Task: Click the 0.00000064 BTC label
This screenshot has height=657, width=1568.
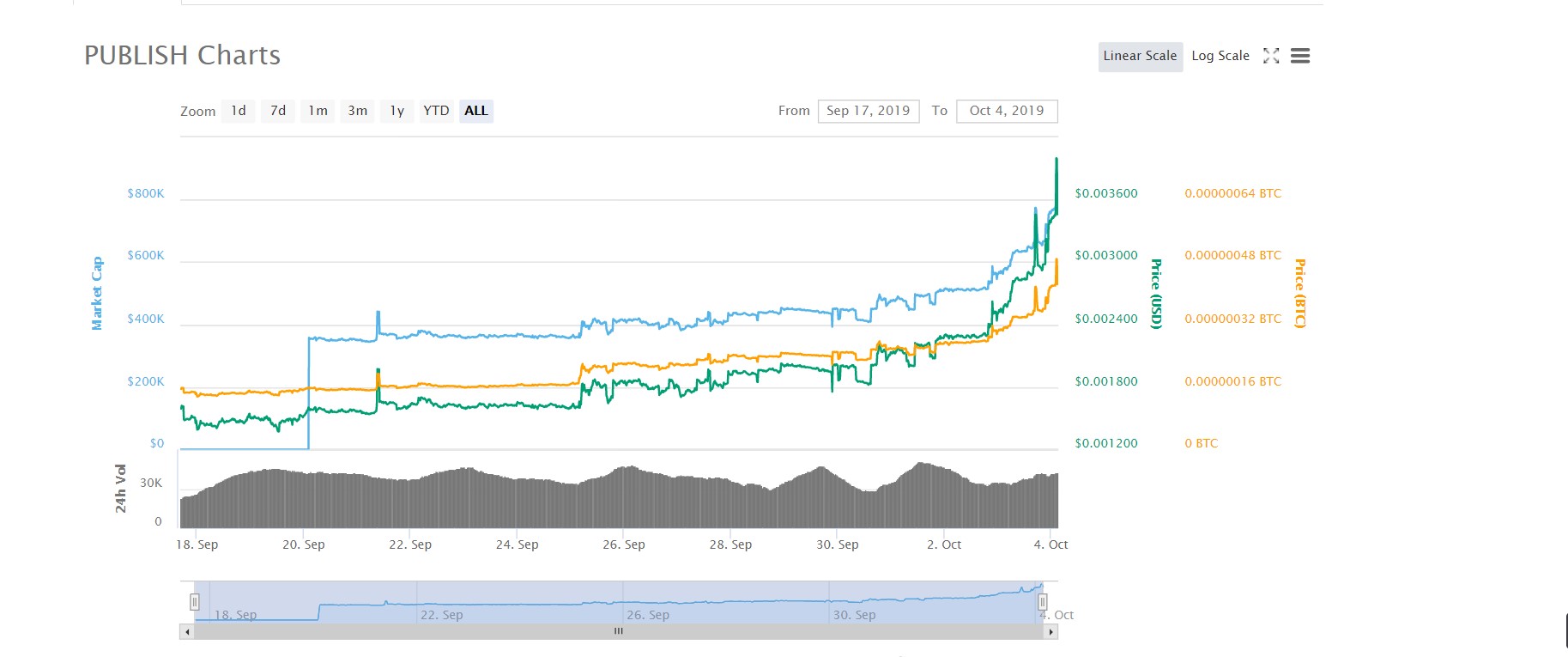Action: pyautogui.click(x=1232, y=193)
